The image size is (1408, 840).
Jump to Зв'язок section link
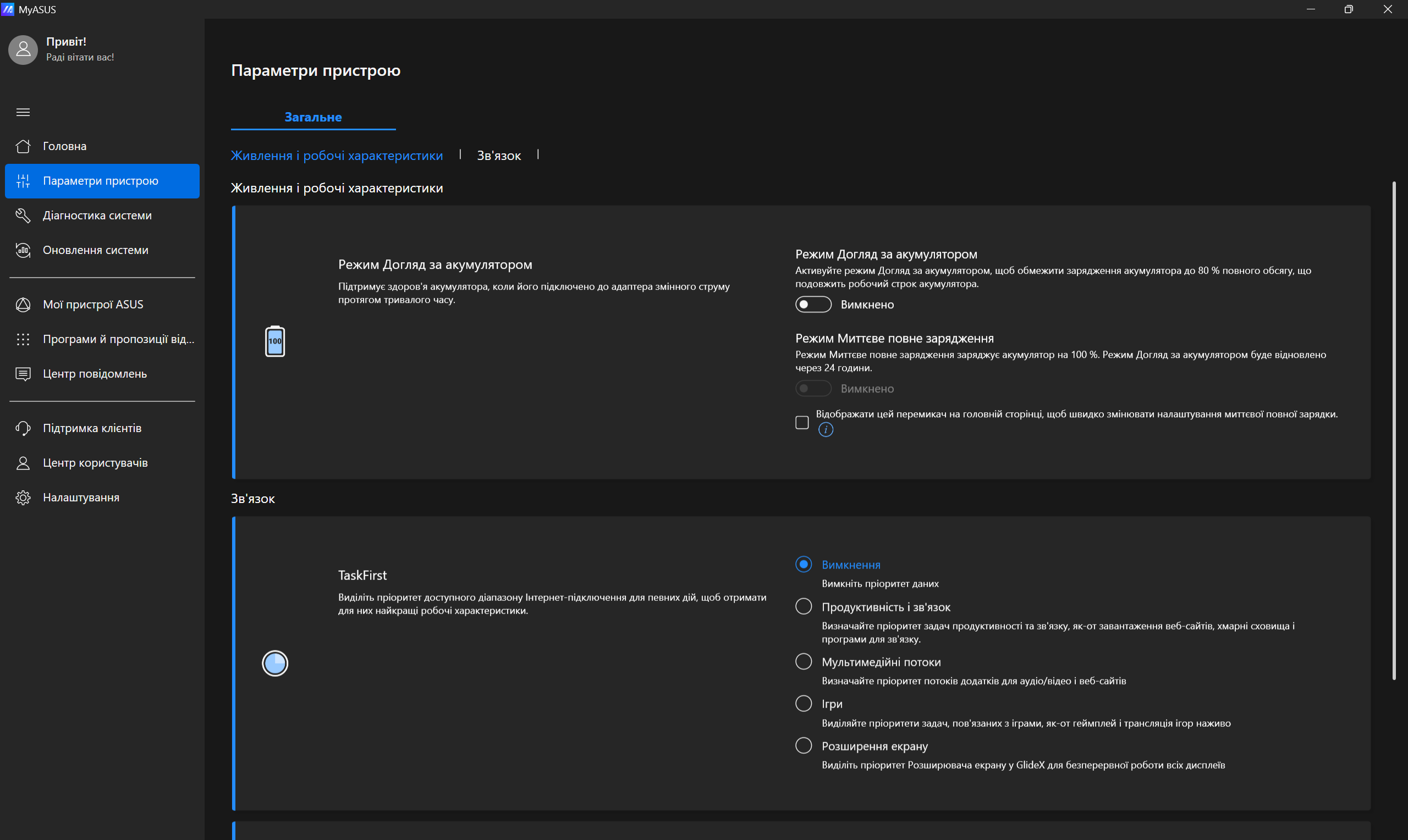[x=498, y=156]
